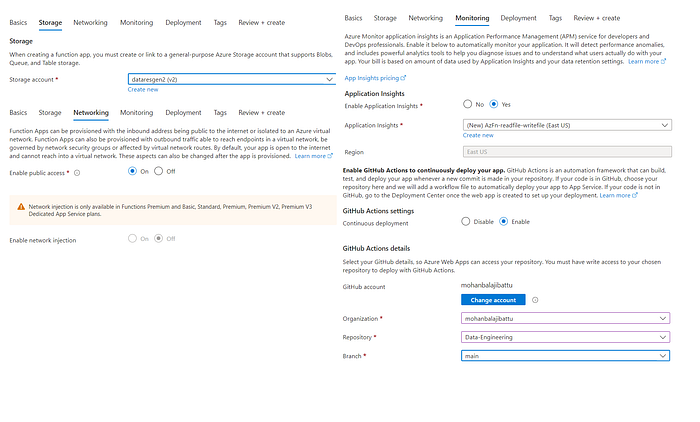
Task: Open Learn more link in Networking description
Action: (313, 156)
